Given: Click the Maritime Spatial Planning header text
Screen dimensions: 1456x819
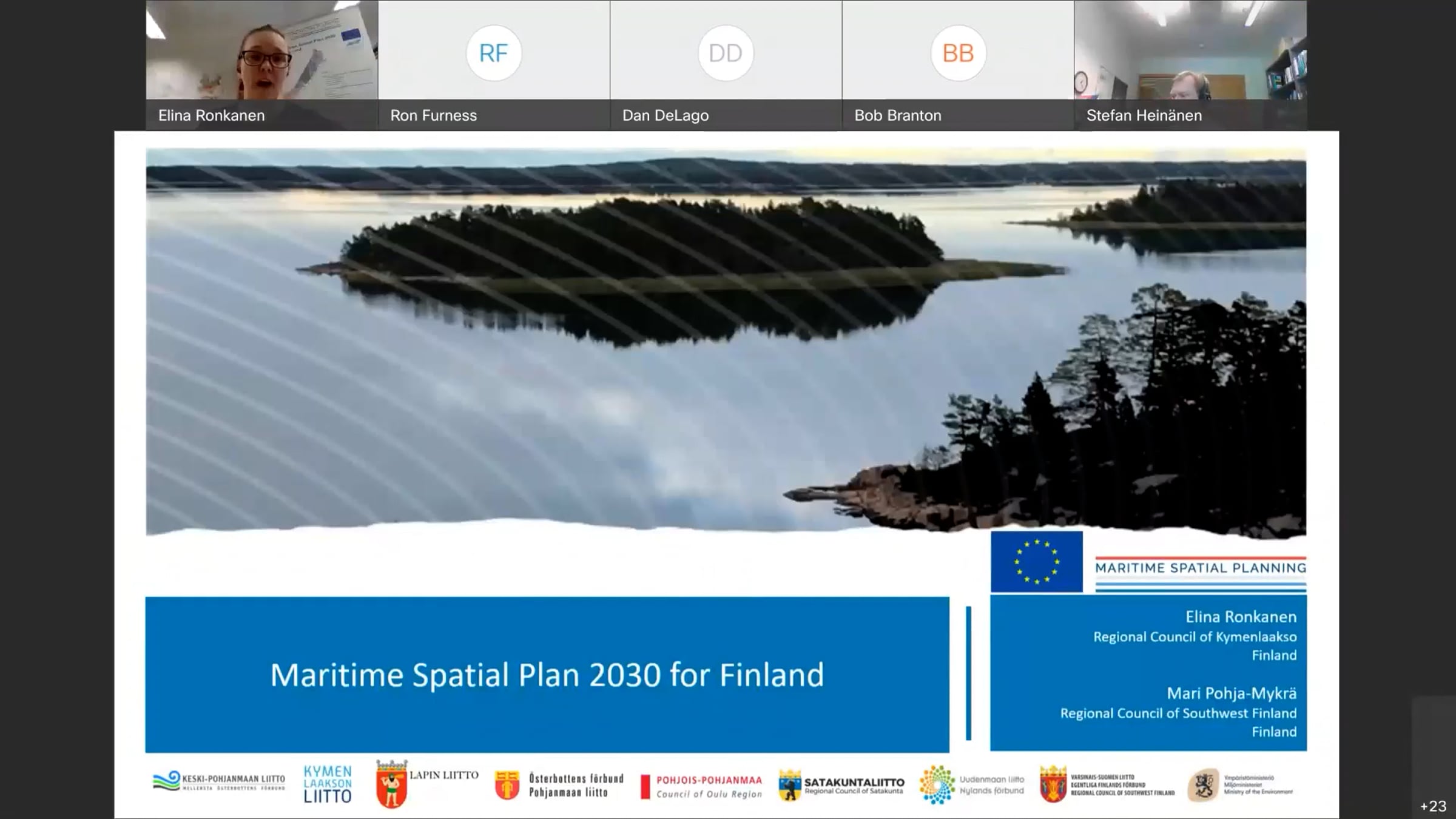Looking at the screenshot, I should point(1200,568).
